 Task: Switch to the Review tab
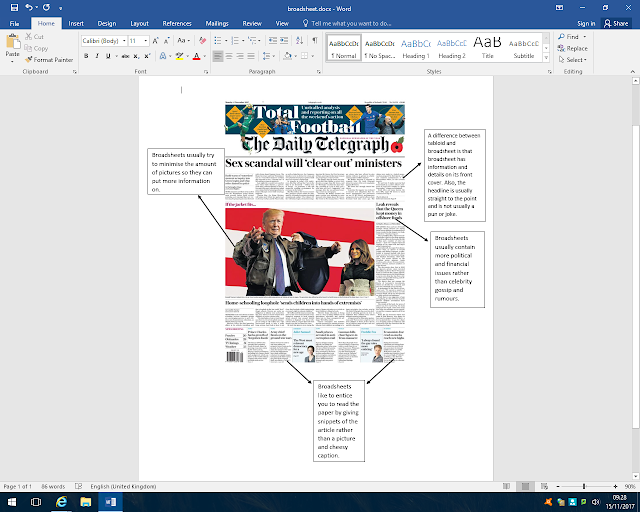pyautogui.click(x=252, y=23)
